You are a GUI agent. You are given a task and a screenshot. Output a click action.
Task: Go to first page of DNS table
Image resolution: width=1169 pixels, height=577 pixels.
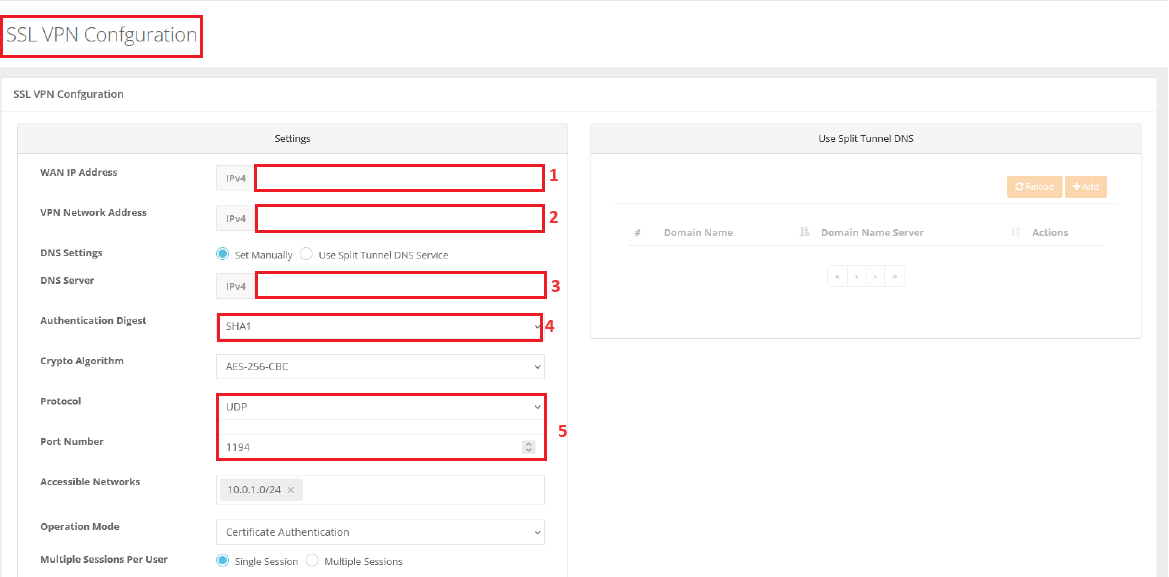tap(837, 276)
